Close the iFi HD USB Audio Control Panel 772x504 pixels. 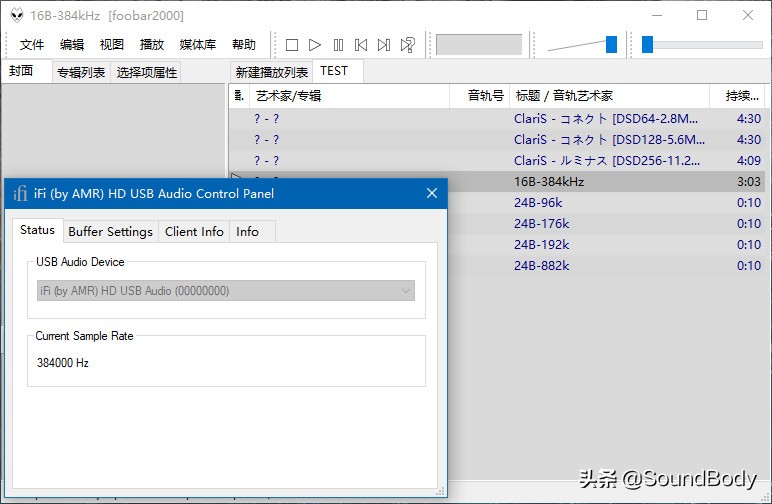click(432, 193)
